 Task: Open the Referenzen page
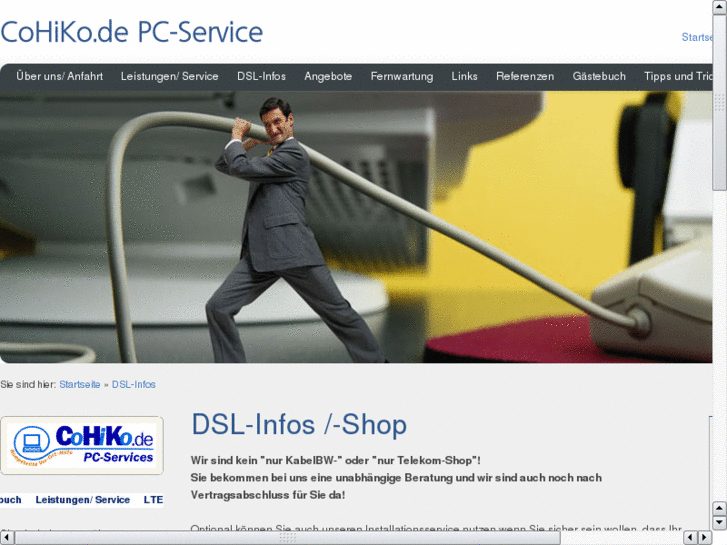pyautogui.click(x=525, y=76)
